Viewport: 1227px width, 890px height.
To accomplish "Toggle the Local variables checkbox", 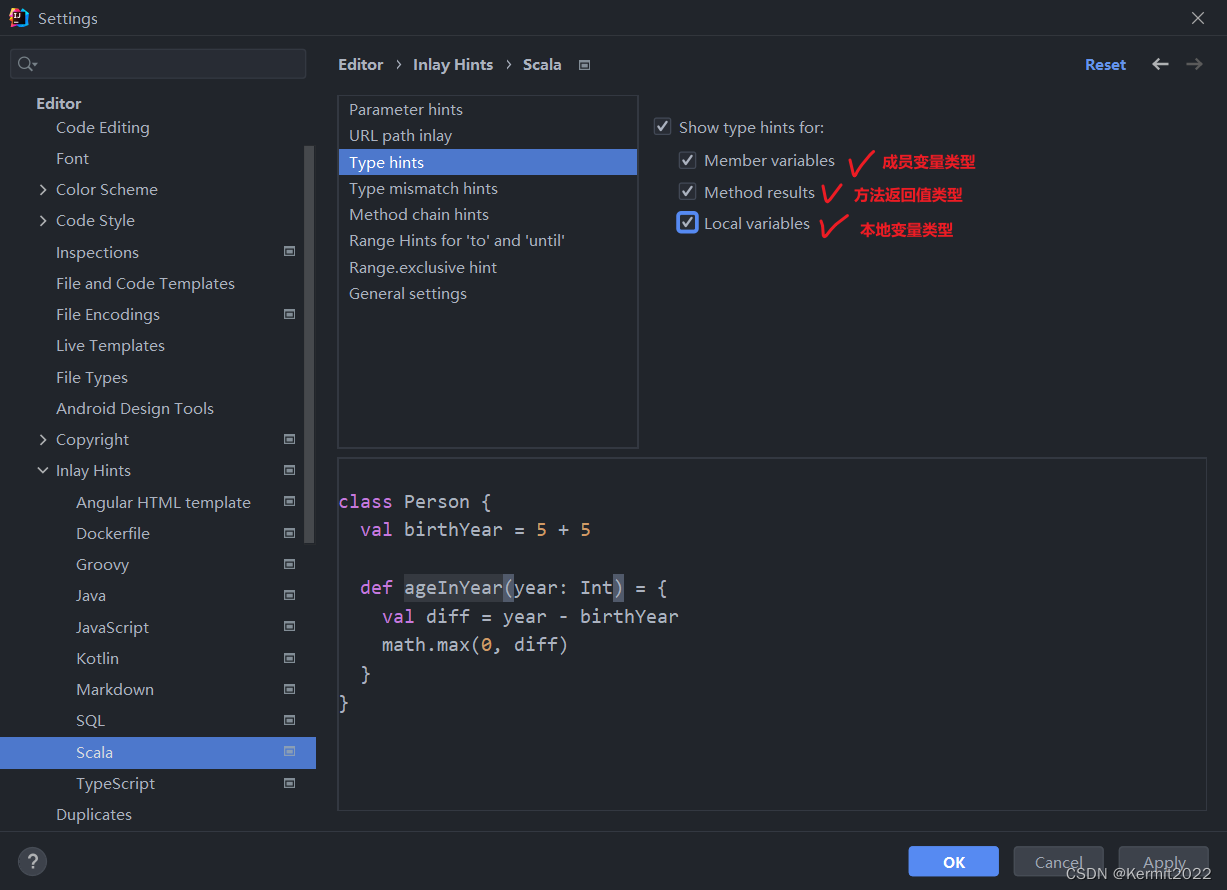I will tap(687, 223).
